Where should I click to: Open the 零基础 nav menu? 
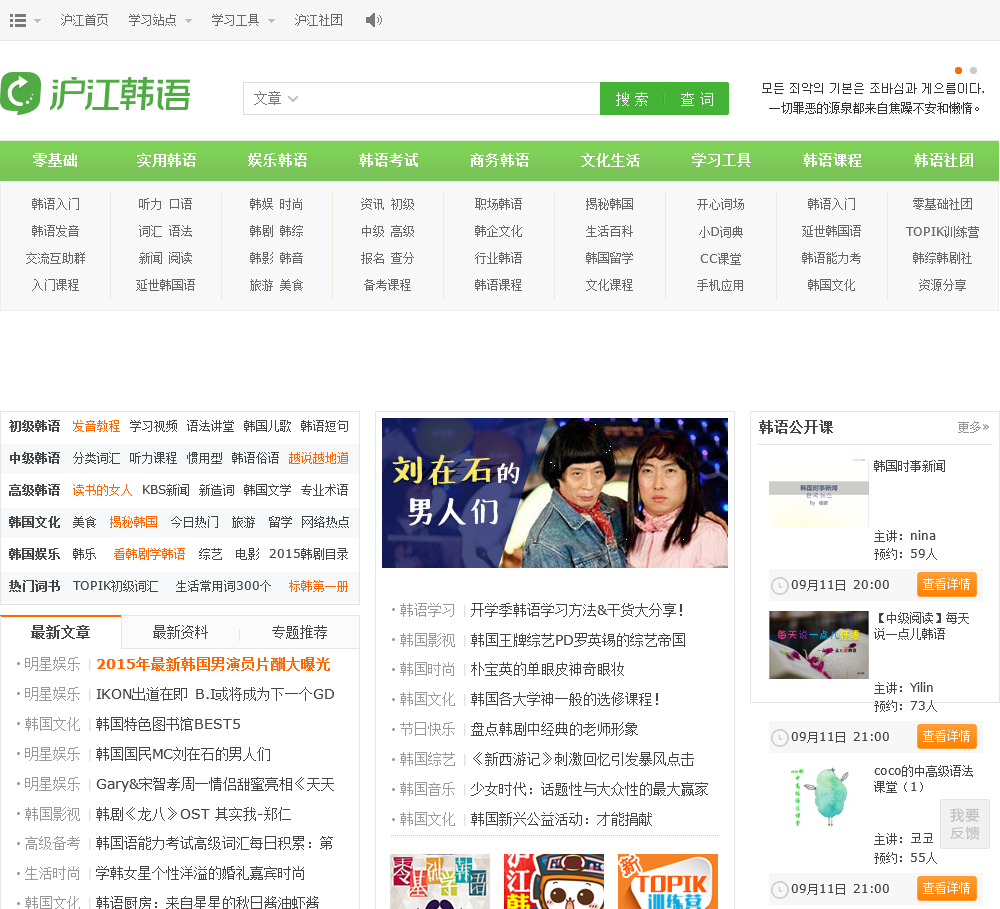pos(55,160)
